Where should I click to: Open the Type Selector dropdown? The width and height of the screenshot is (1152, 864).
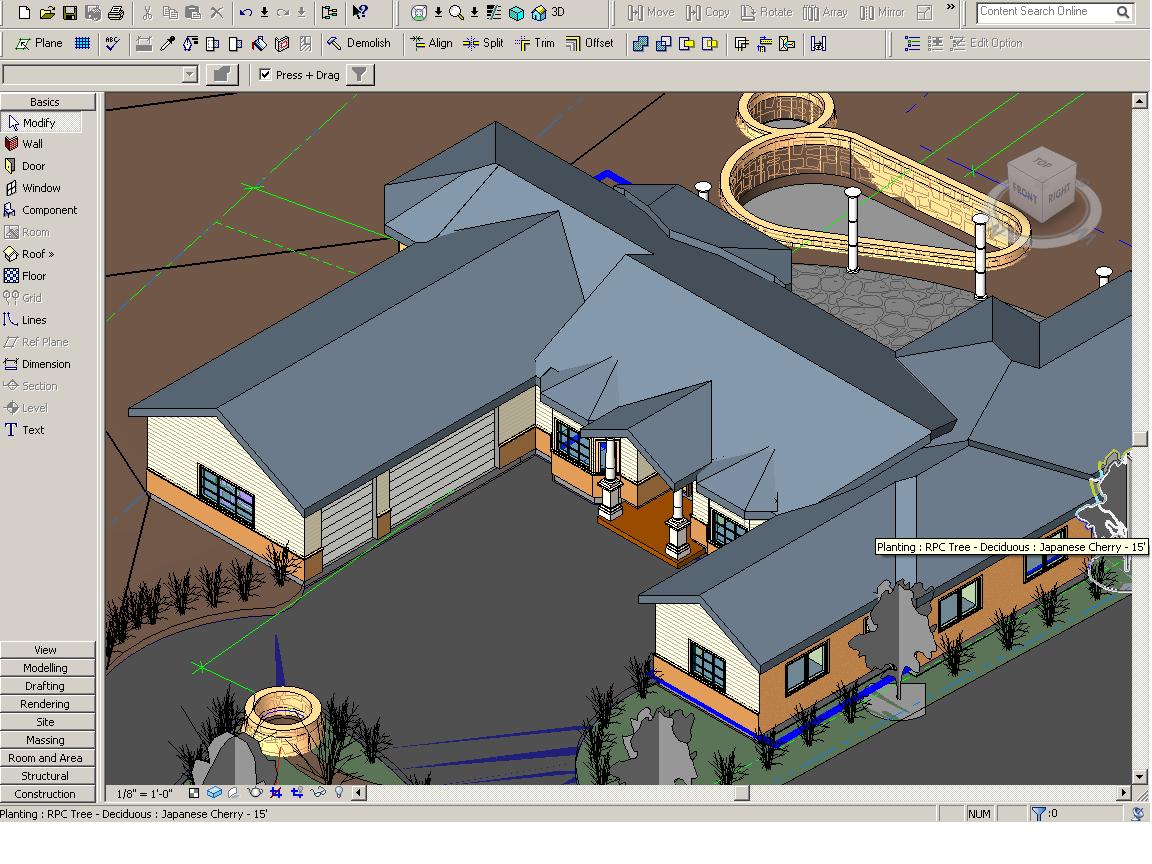click(190, 74)
